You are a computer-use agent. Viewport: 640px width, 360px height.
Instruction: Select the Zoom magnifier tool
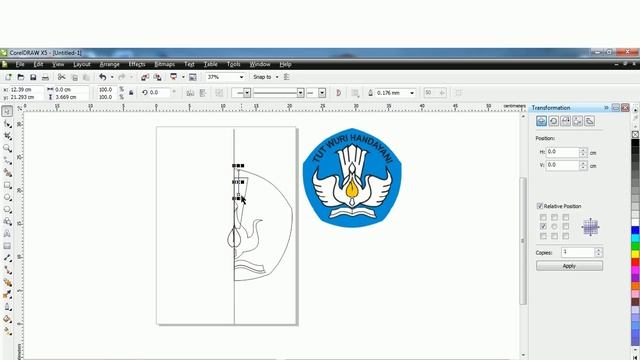point(7,148)
